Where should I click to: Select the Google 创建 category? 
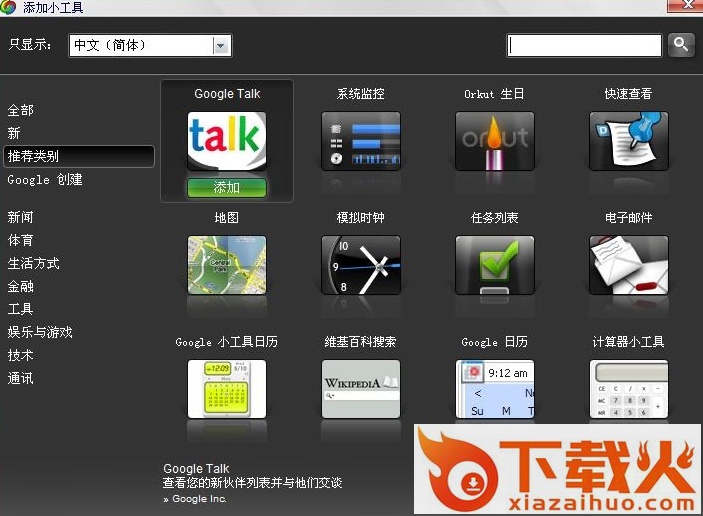pyautogui.click(x=45, y=180)
